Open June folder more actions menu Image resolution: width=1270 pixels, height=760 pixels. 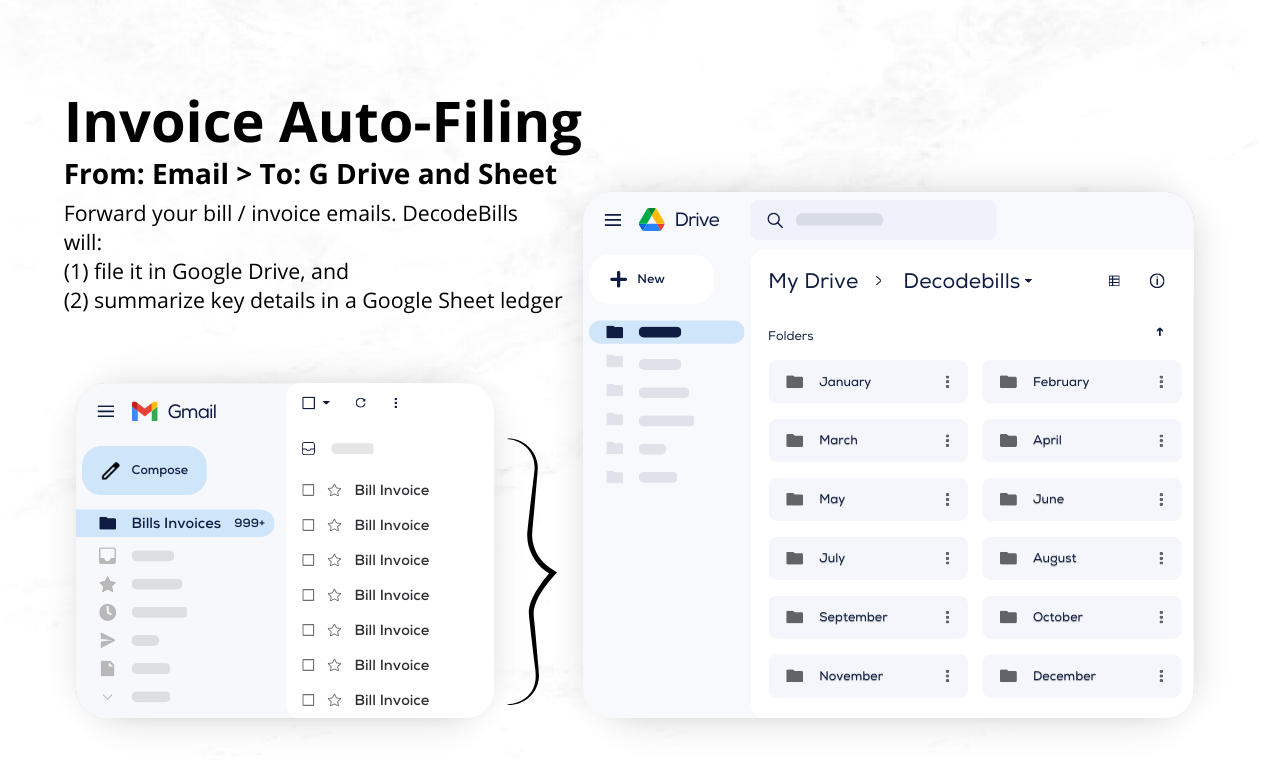point(1161,499)
